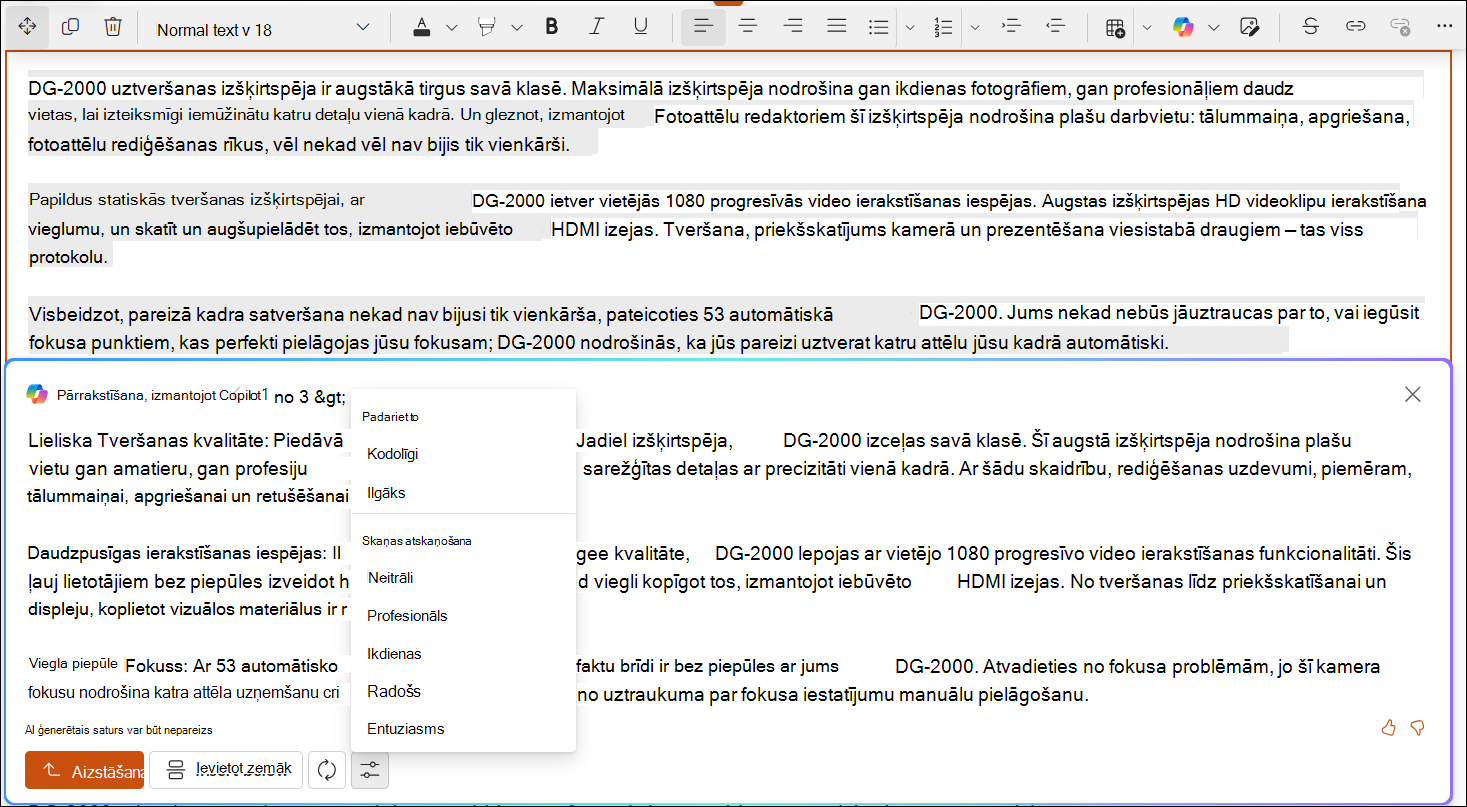Expand the numbered list style arrow
This screenshot has height=807, width=1467.
coord(974,27)
